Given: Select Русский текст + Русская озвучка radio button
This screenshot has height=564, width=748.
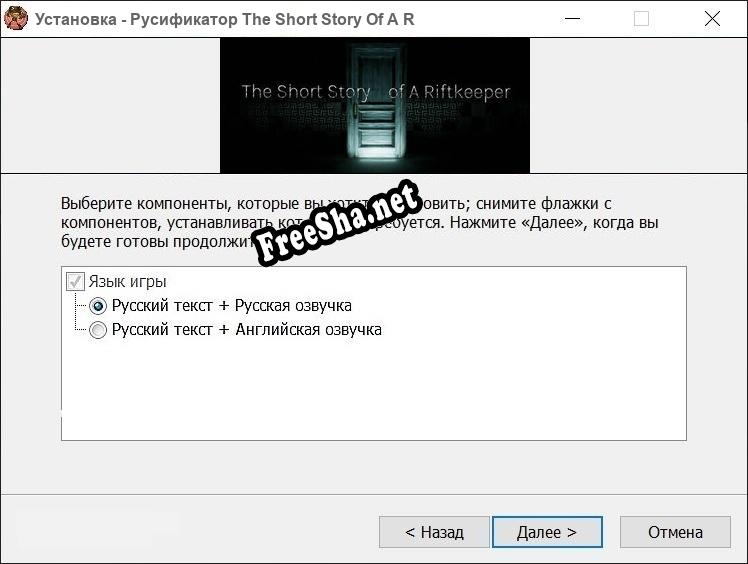Looking at the screenshot, I should 98,306.
